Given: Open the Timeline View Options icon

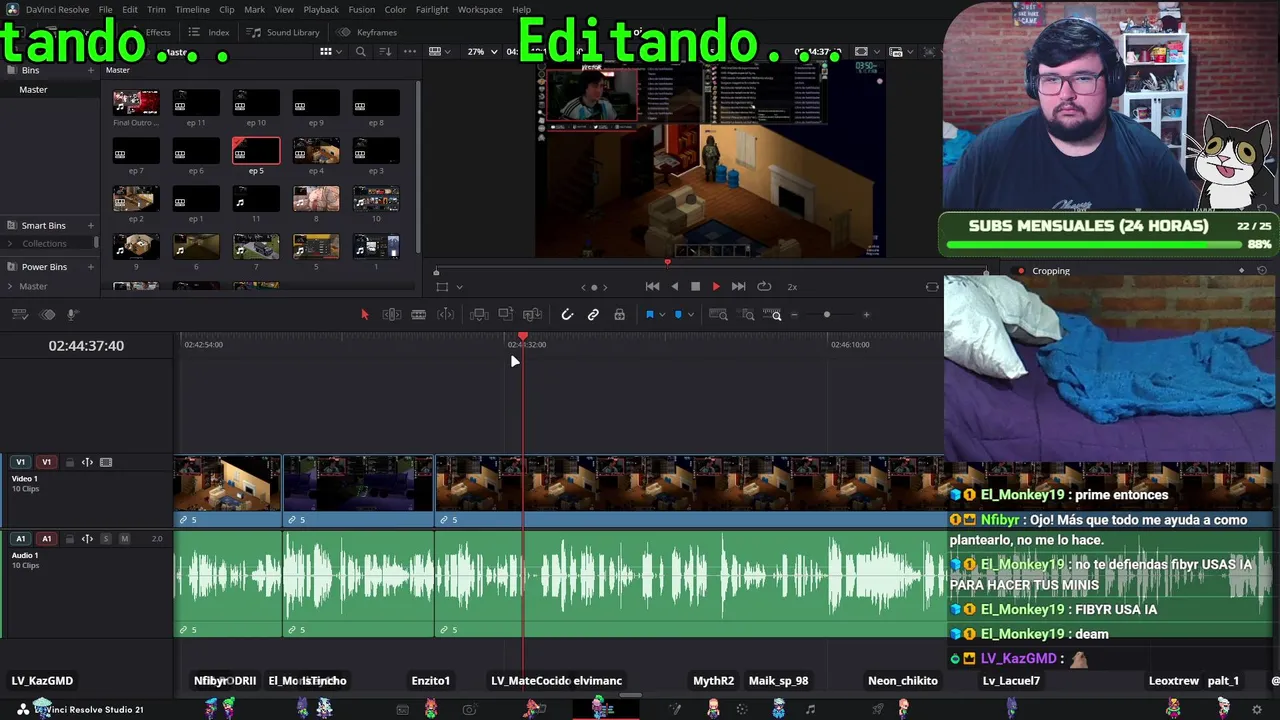Looking at the screenshot, I should pyautogui.click(x=19, y=315).
